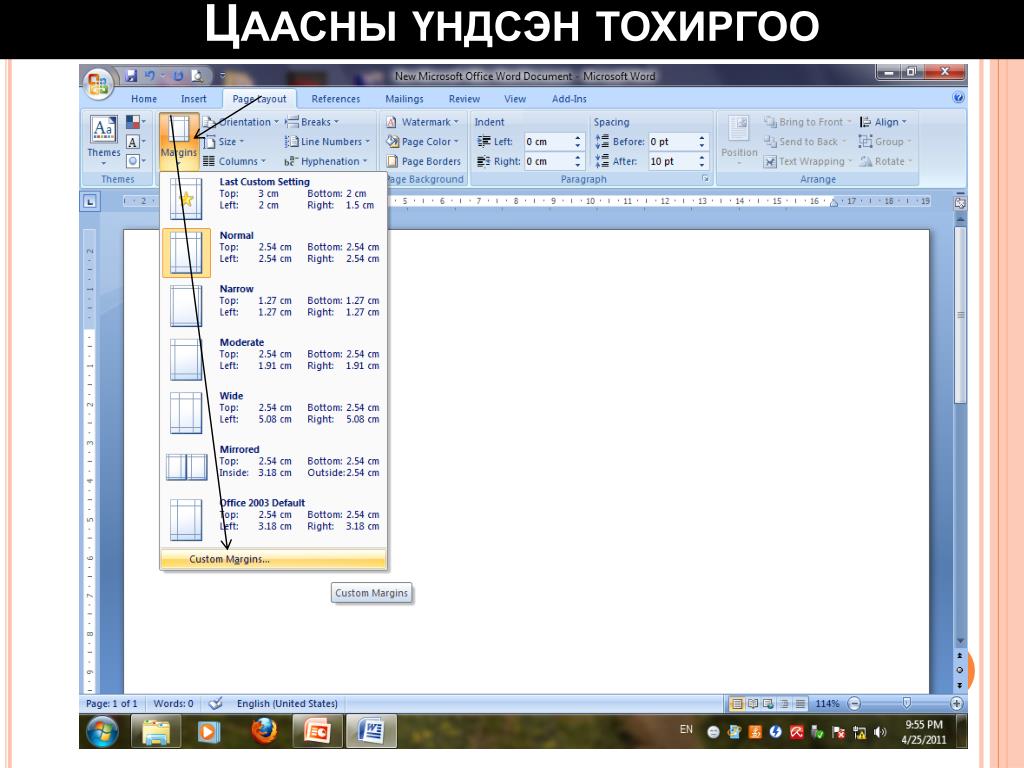1024x768 pixels.
Task: Switch to the References tab
Action: (336, 99)
